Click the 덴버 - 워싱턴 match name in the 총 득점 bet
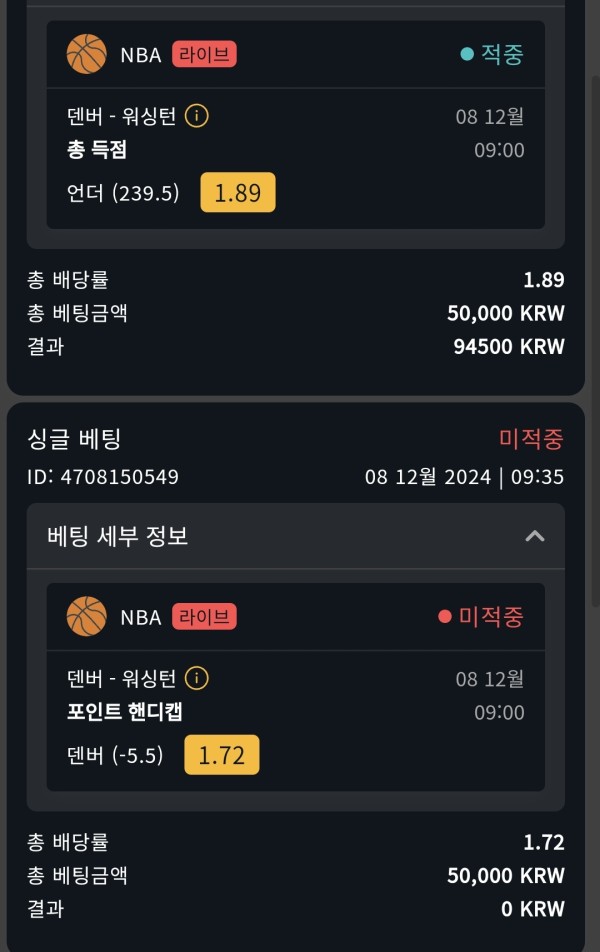Viewport: 600px width, 952px height. [x=121, y=115]
